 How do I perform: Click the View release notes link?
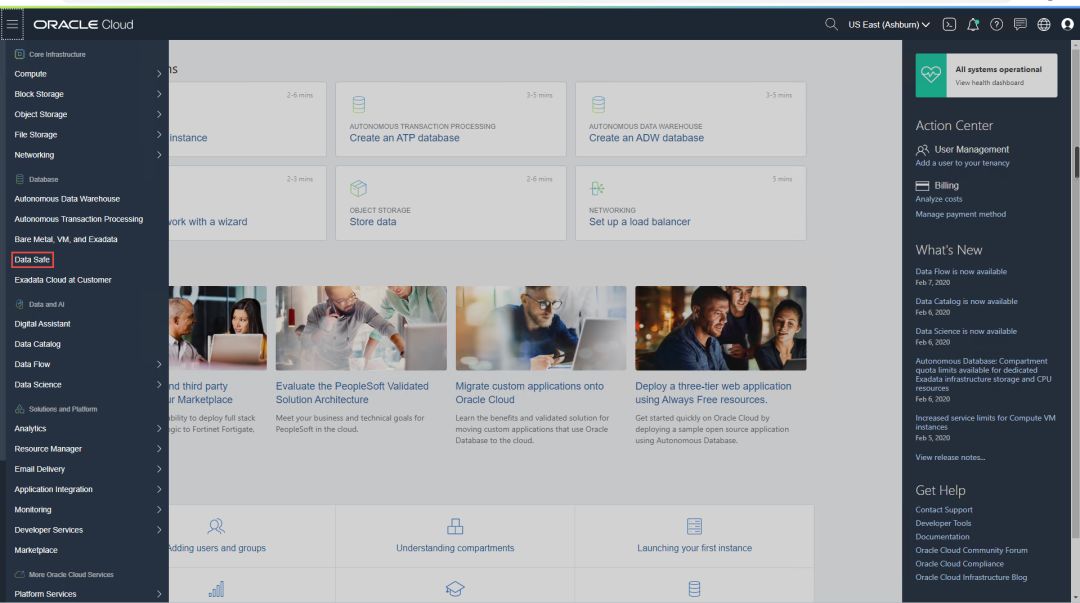click(950, 457)
